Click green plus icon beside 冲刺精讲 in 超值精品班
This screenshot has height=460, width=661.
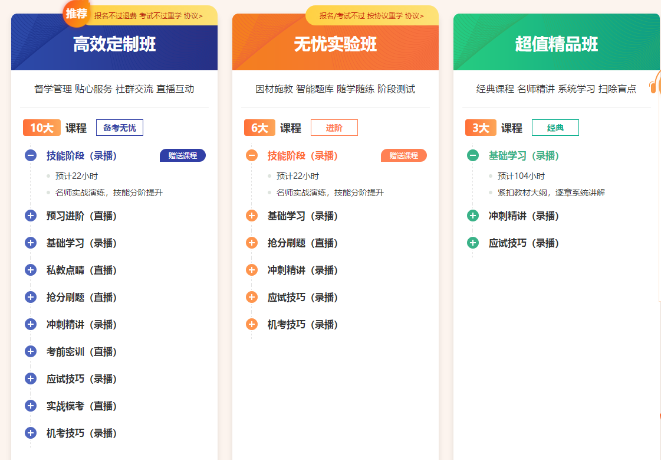[x=472, y=215]
